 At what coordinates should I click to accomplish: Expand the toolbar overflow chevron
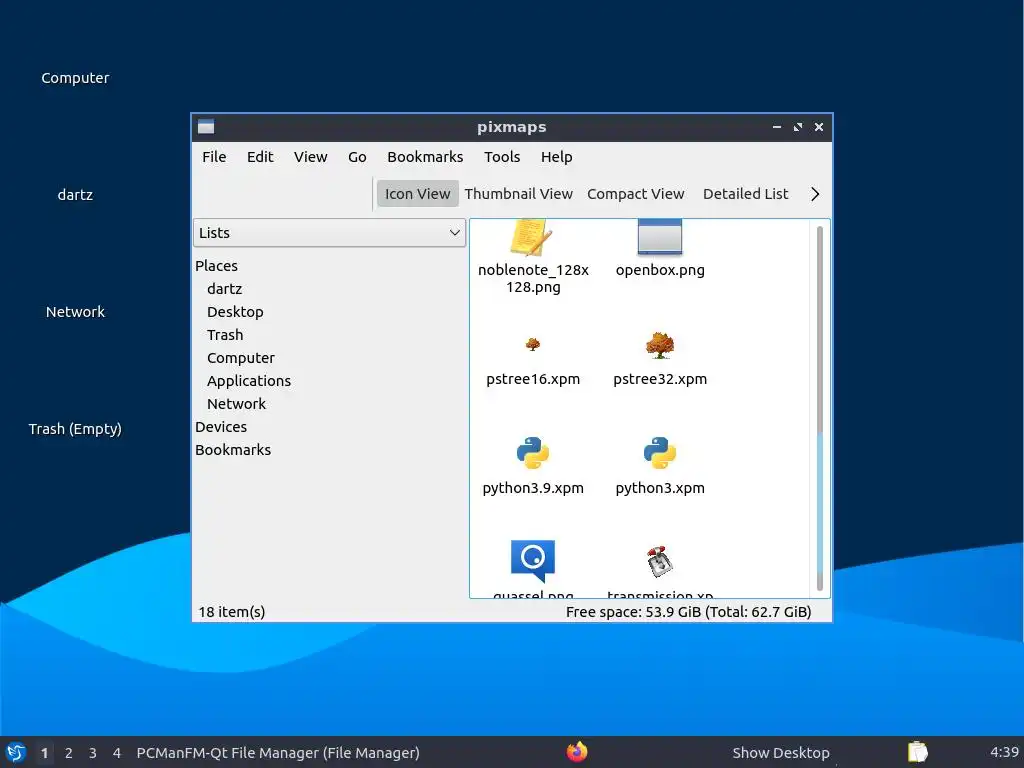[815, 194]
